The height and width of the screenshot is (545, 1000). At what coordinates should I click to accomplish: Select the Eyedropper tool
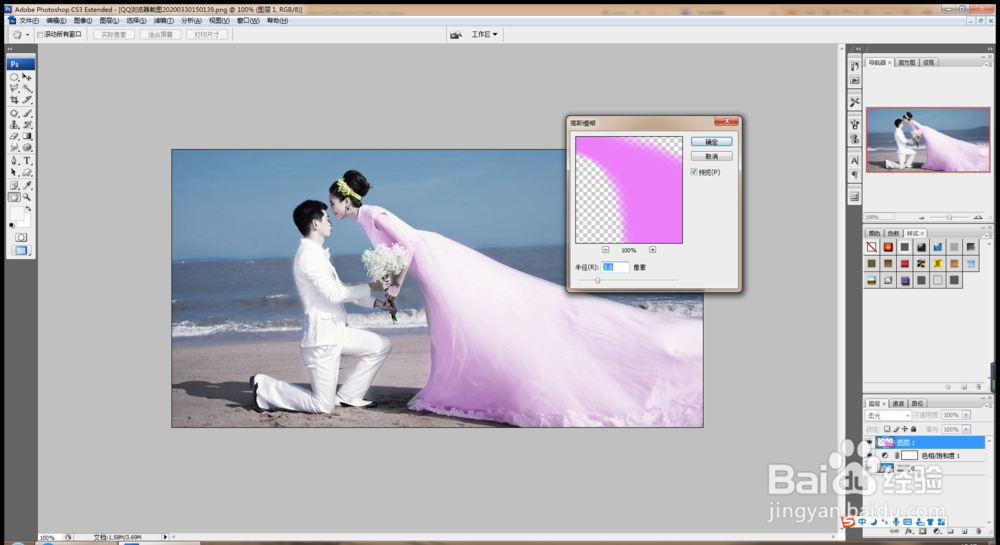27,185
